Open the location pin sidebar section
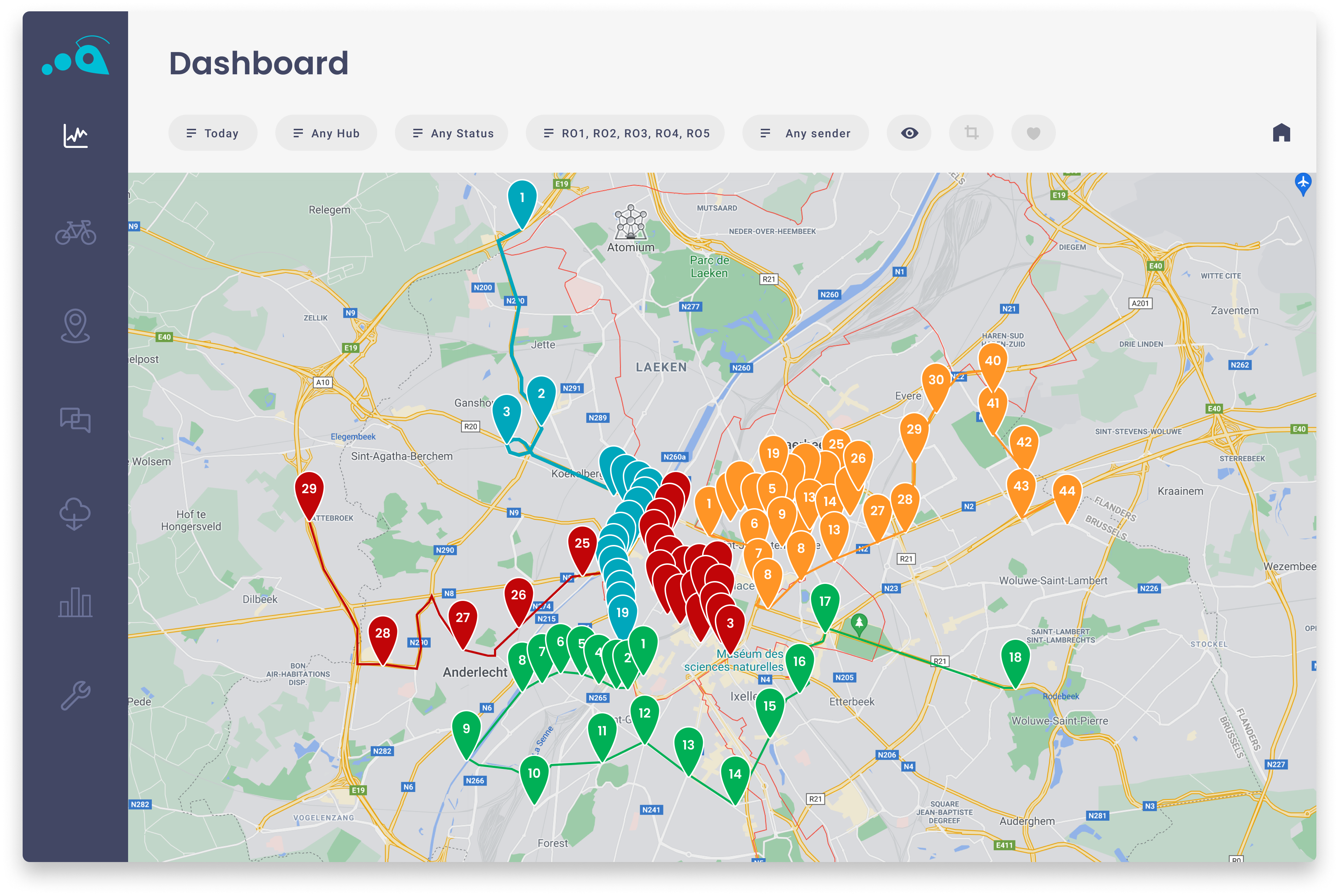The height and width of the screenshot is (896, 1339). pyautogui.click(x=75, y=326)
